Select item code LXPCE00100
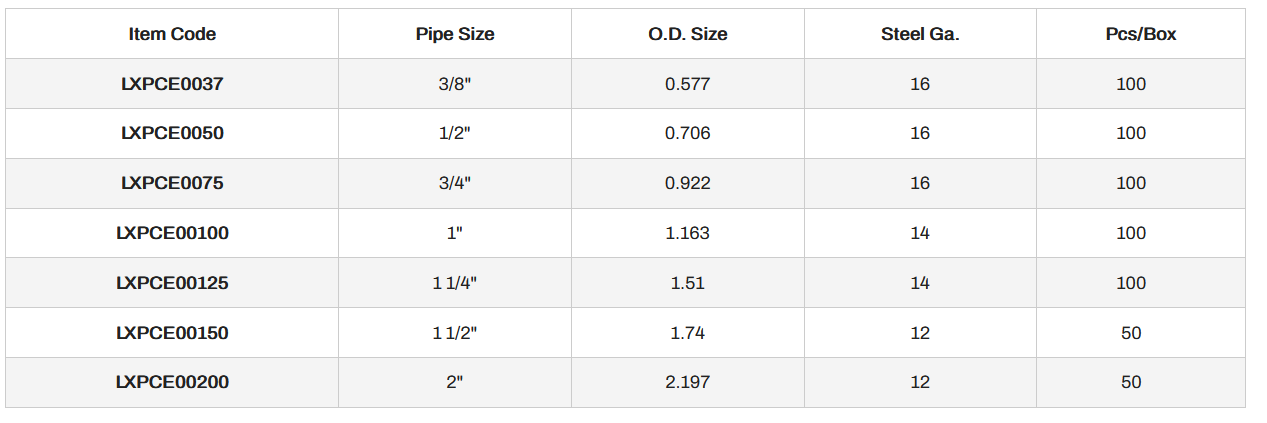The height and width of the screenshot is (423, 1267). 172,233
